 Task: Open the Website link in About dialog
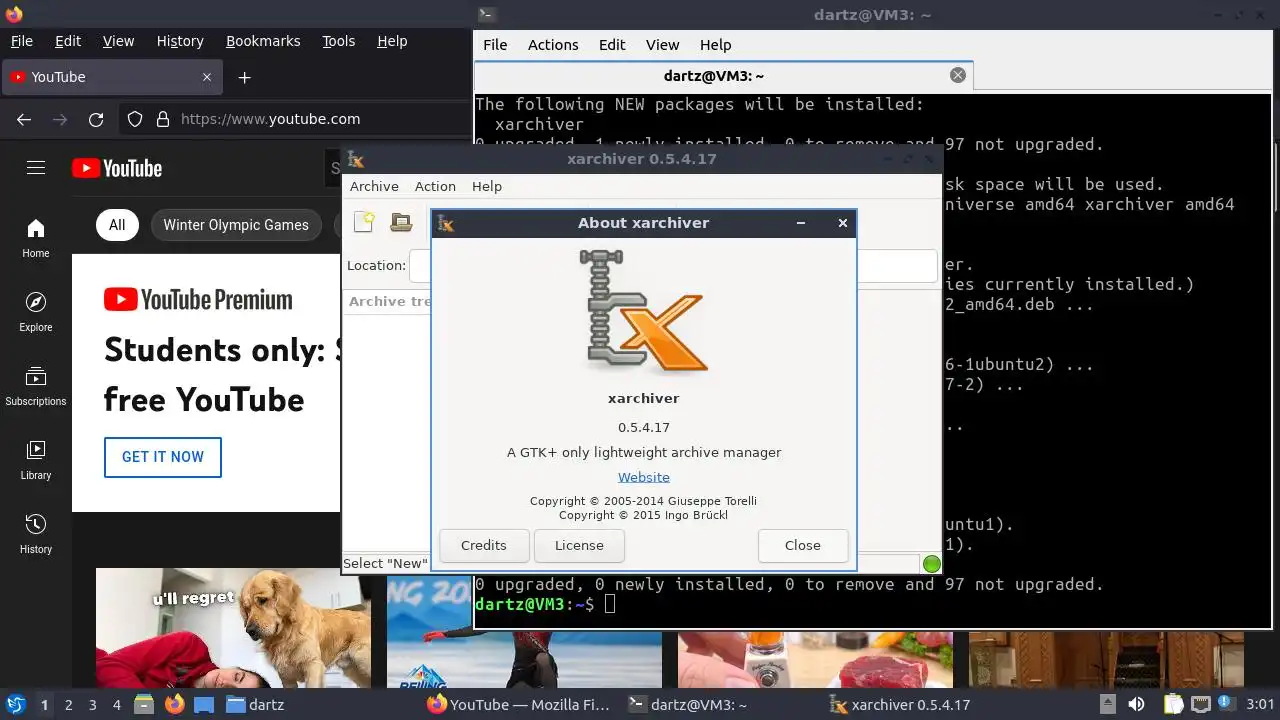pos(644,477)
